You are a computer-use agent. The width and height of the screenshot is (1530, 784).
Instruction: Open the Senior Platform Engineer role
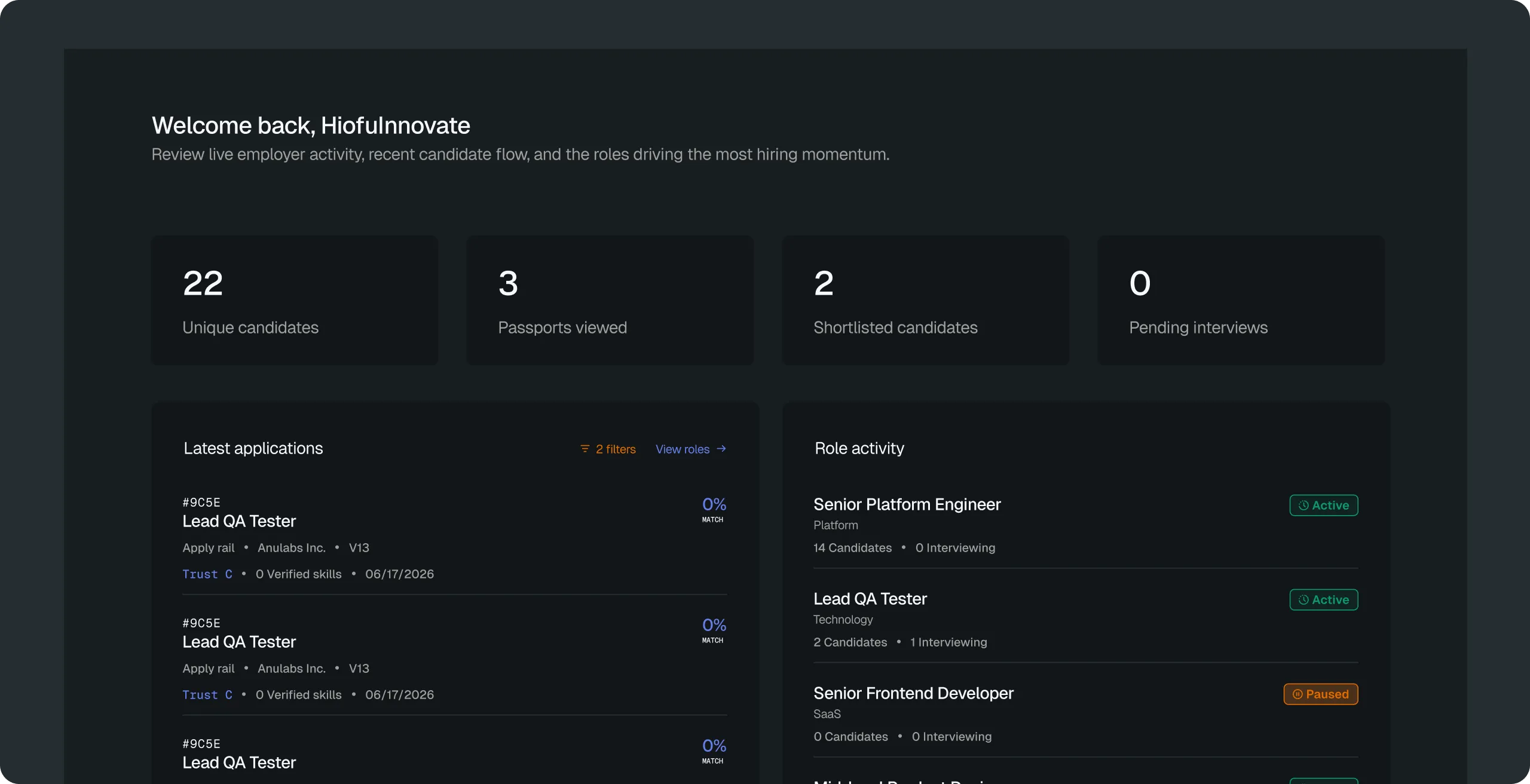(x=1086, y=525)
